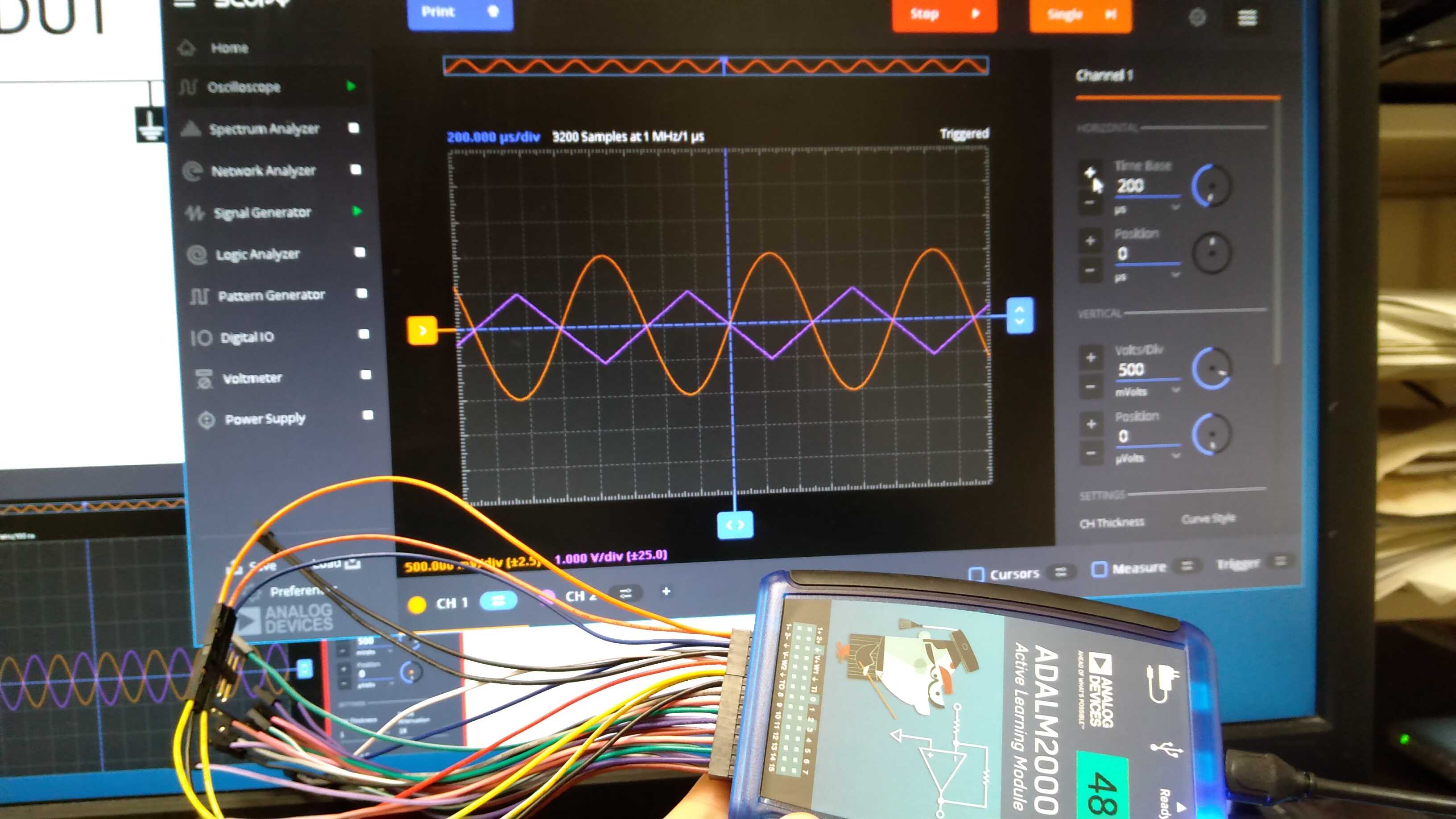Decrease the Time Base with minus
This screenshot has width=1456, height=819.
click(1090, 203)
